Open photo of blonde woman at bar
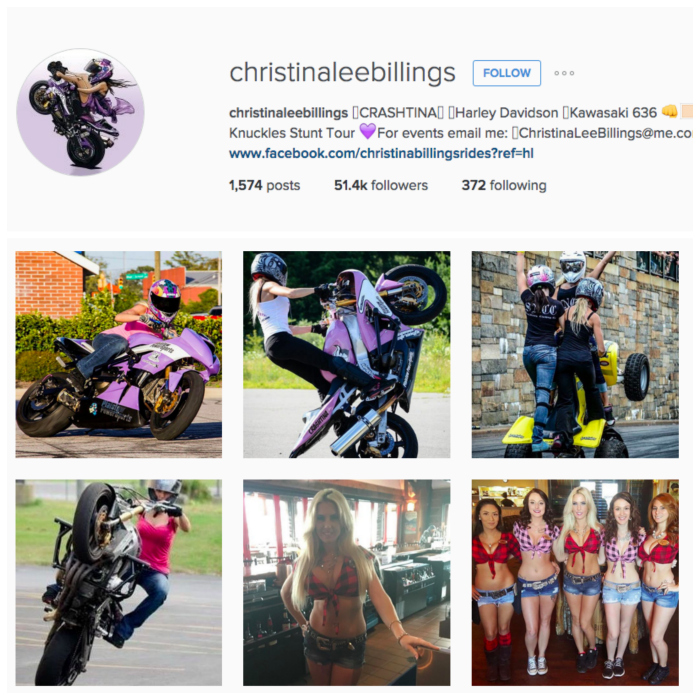Image resolution: width=700 pixels, height=700 pixels. [346, 583]
